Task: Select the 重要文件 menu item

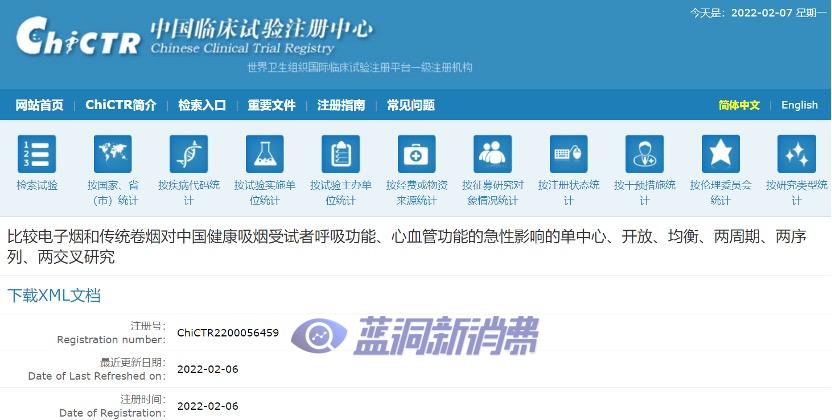Action: (272, 105)
